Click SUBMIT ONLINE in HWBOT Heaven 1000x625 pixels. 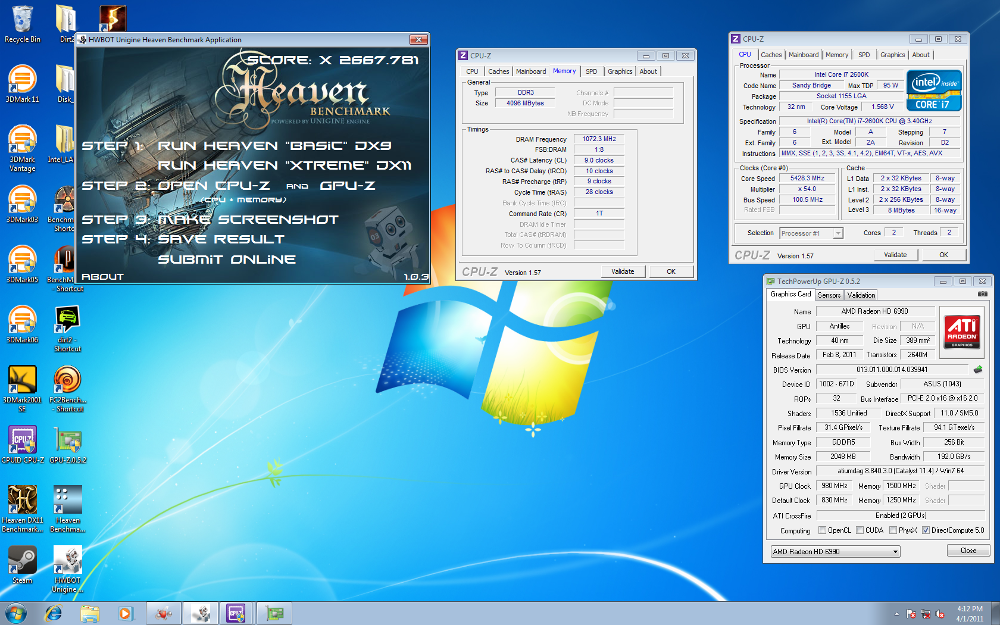[x=227, y=260]
